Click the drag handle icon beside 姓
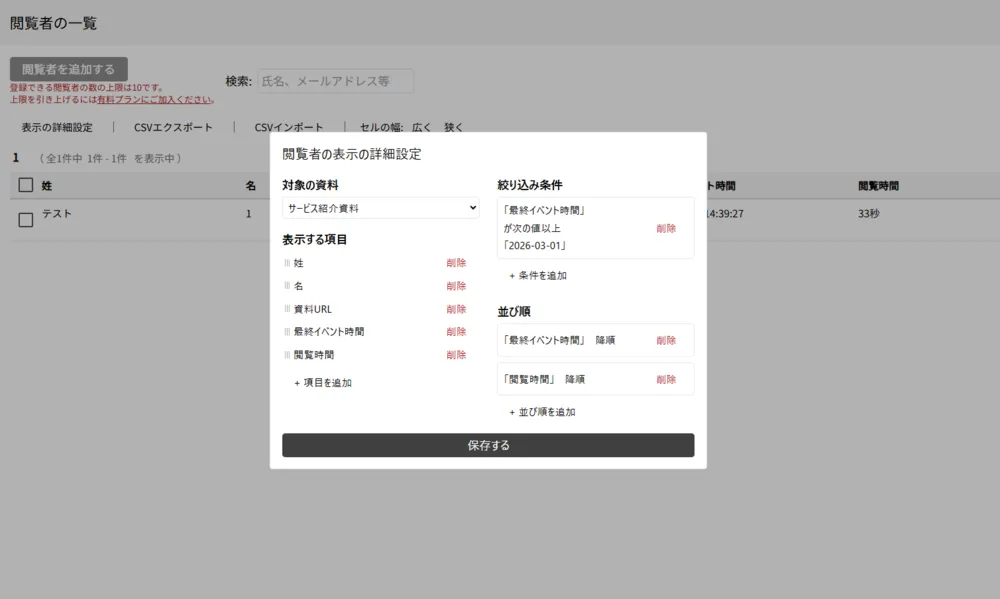The height and width of the screenshot is (599, 1000). pyautogui.click(x=286, y=262)
